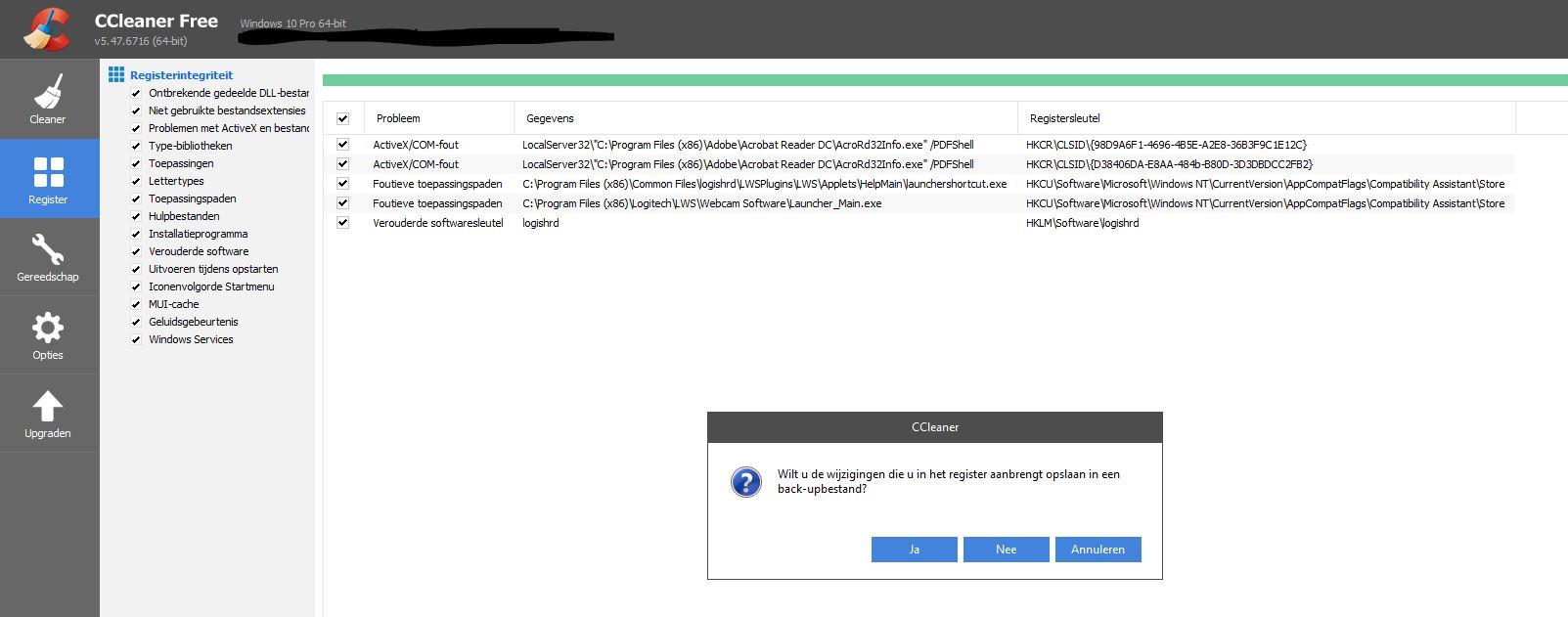Select the launchershortcut.exe path cell
1568x617 pixels.
(x=765, y=184)
